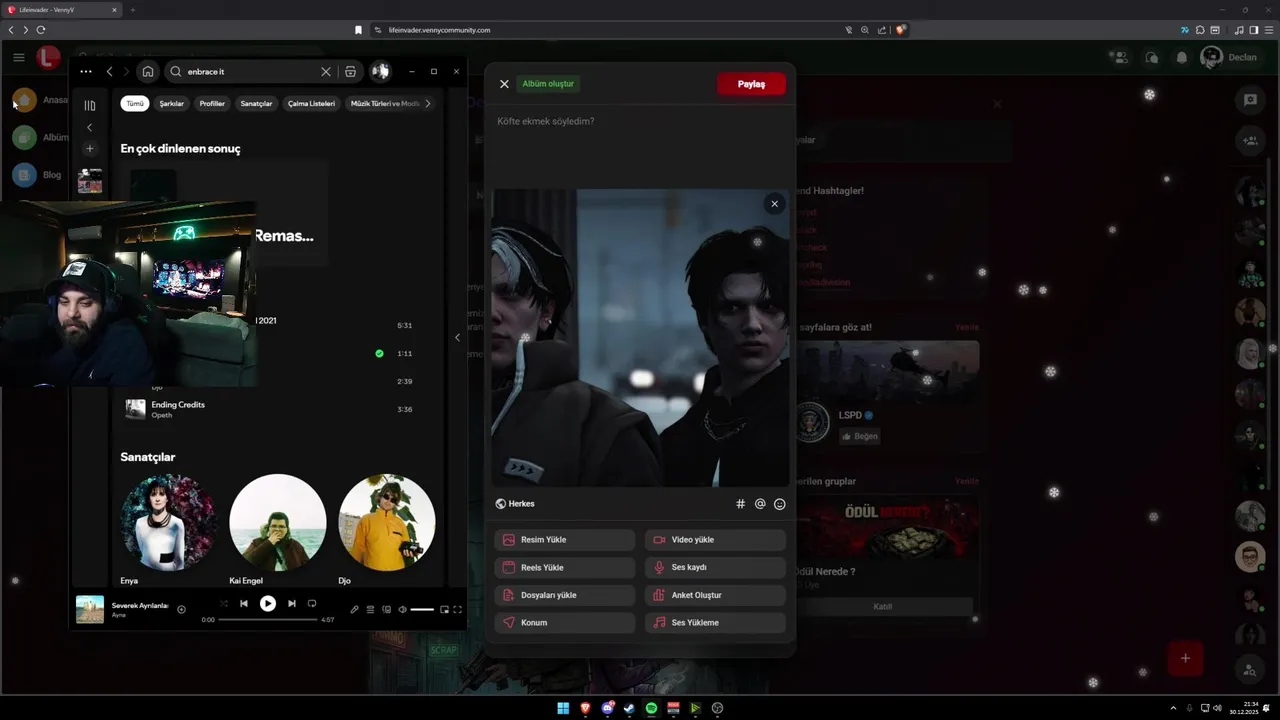
Task: Click the Albüm oluştur button
Action: [548, 84]
